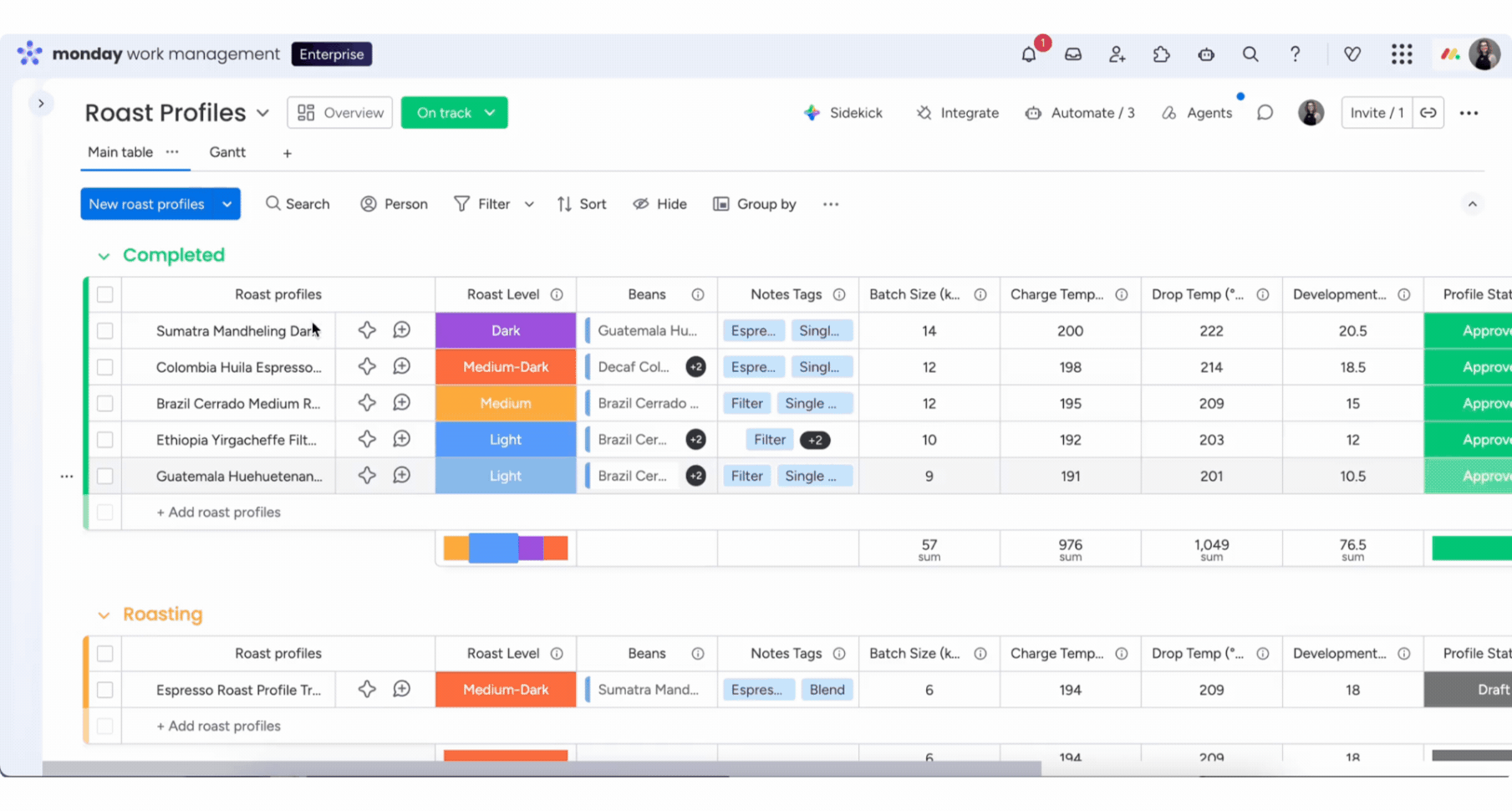Switch to the Main table tab
The height and width of the screenshot is (811, 1512).
[x=120, y=152]
